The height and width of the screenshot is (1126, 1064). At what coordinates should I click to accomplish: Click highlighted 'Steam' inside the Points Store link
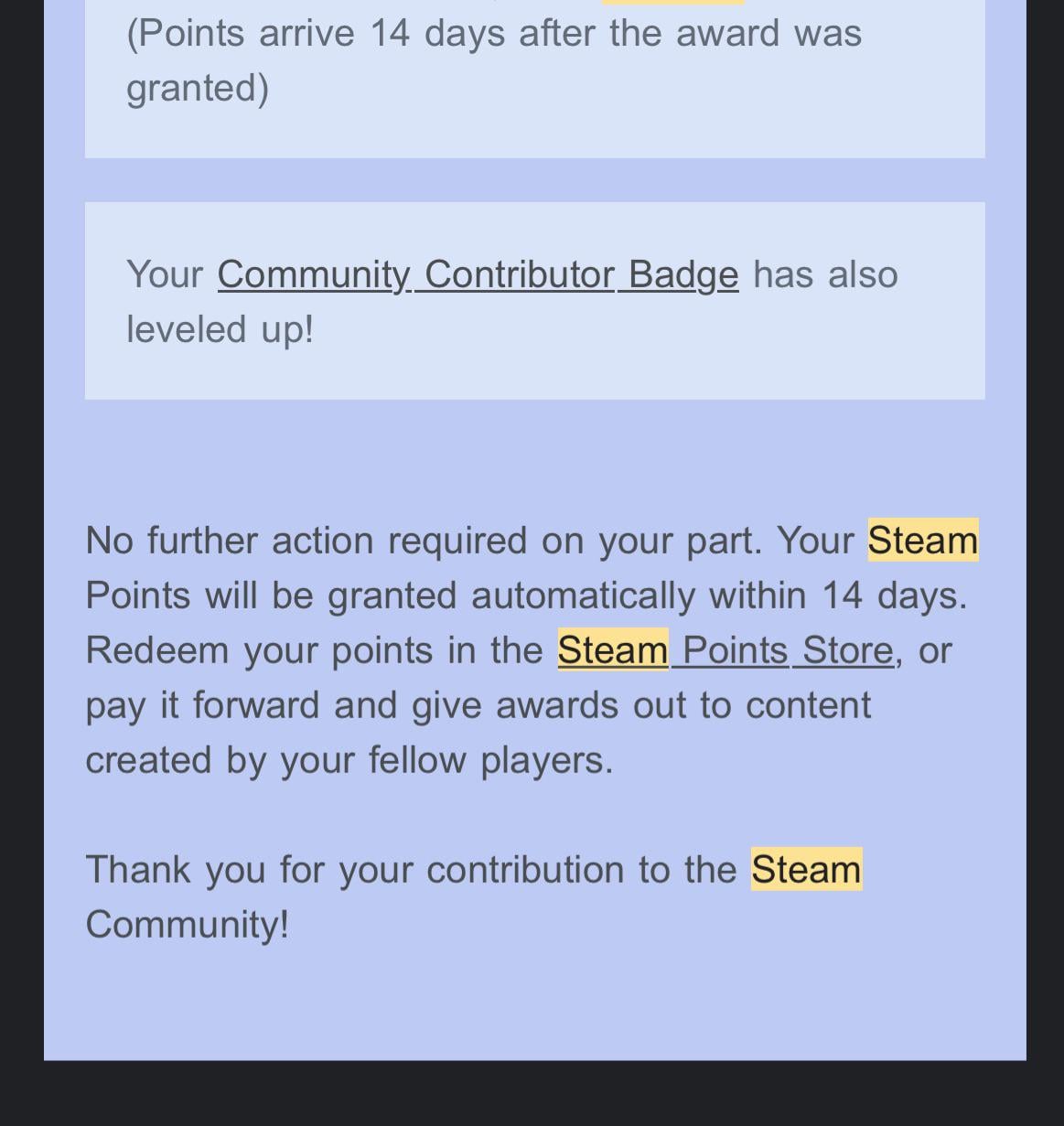613,650
